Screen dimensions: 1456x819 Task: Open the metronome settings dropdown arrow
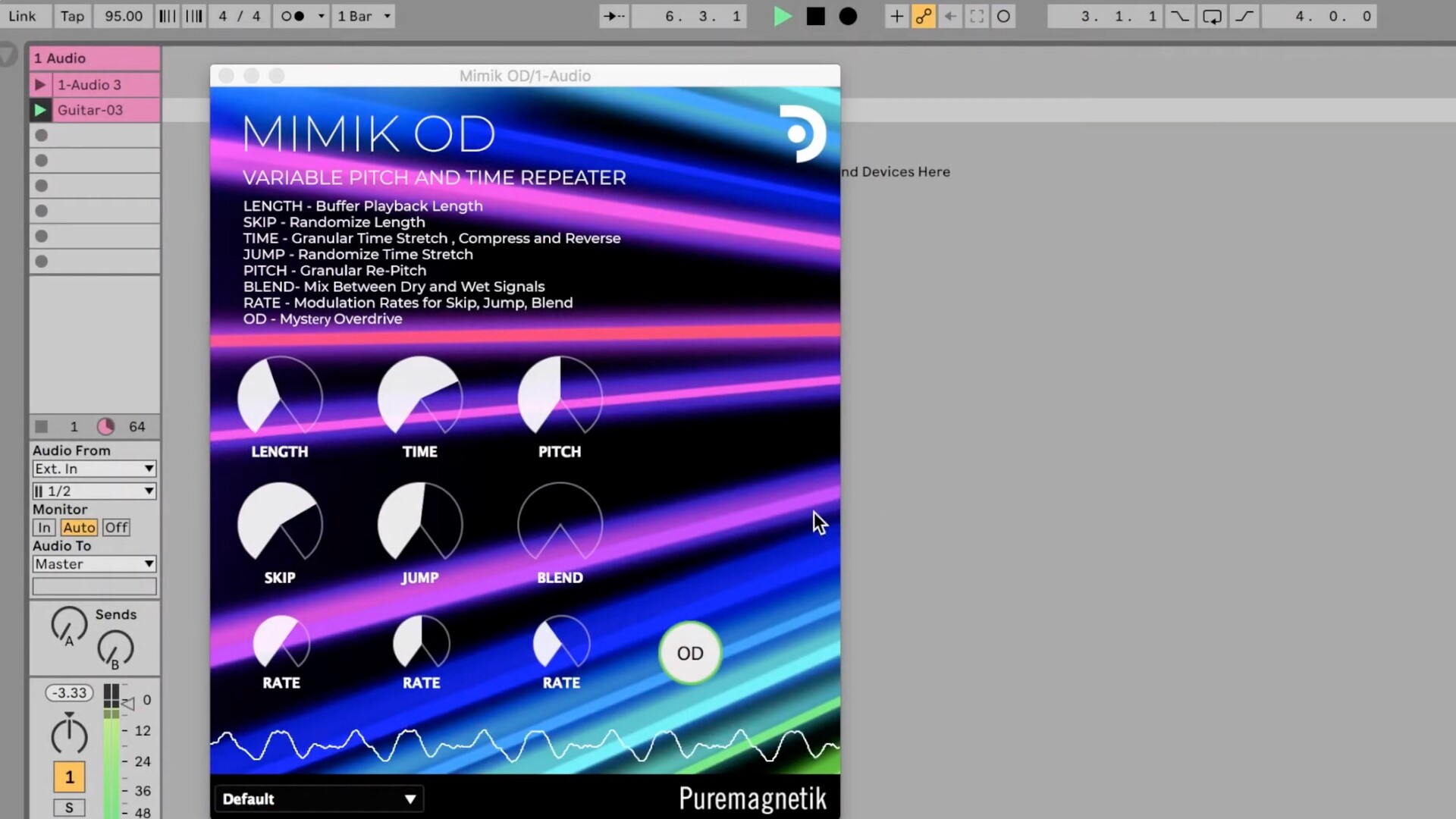point(321,16)
